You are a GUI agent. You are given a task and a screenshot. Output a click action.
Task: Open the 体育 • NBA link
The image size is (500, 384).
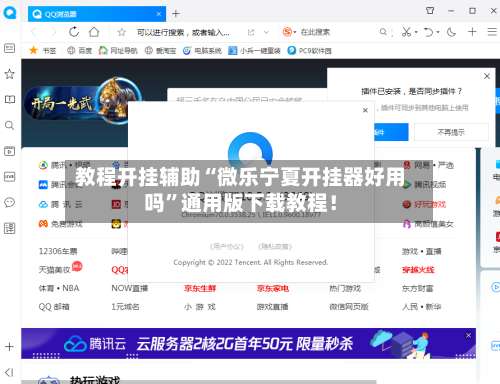(59, 288)
